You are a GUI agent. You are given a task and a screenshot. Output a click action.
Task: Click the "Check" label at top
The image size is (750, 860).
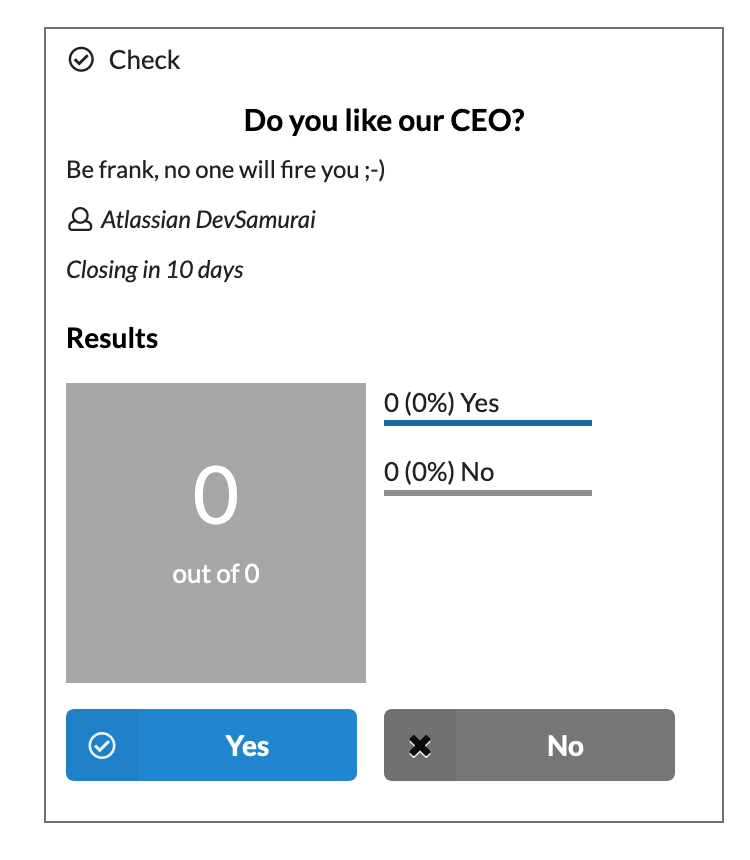coord(144,60)
